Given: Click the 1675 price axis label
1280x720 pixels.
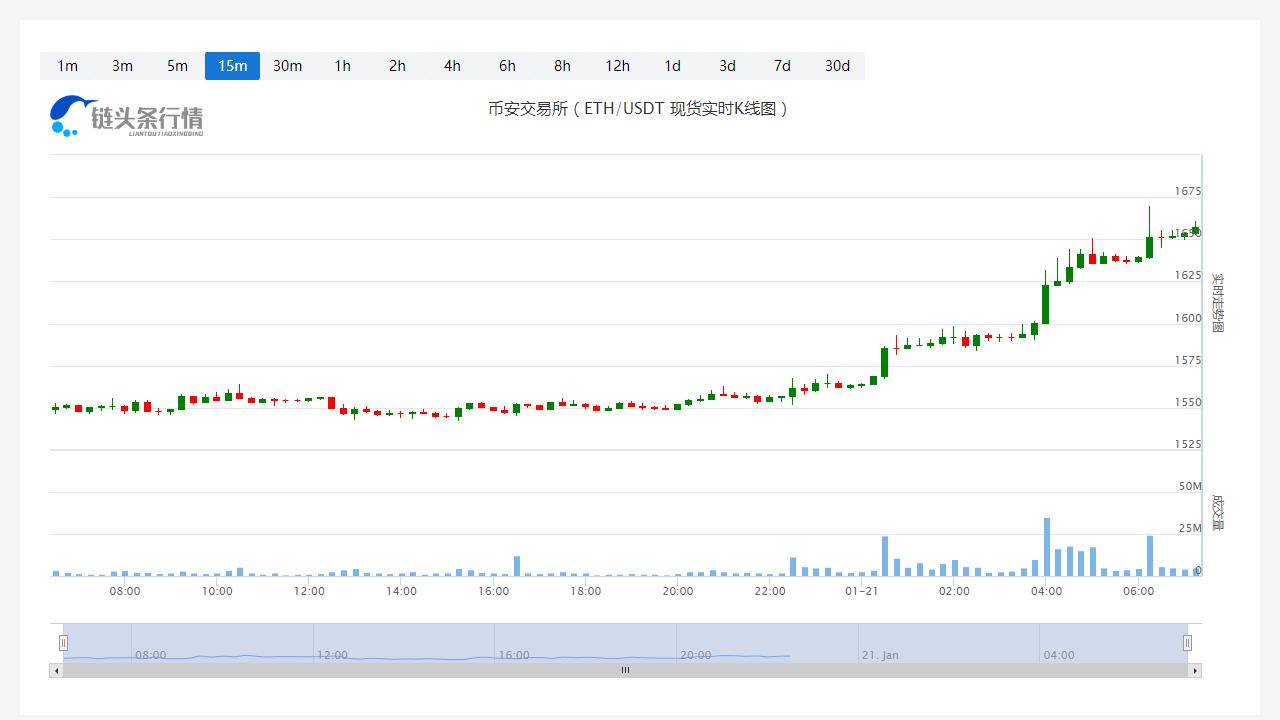Looking at the screenshot, I should pyautogui.click(x=1188, y=191).
